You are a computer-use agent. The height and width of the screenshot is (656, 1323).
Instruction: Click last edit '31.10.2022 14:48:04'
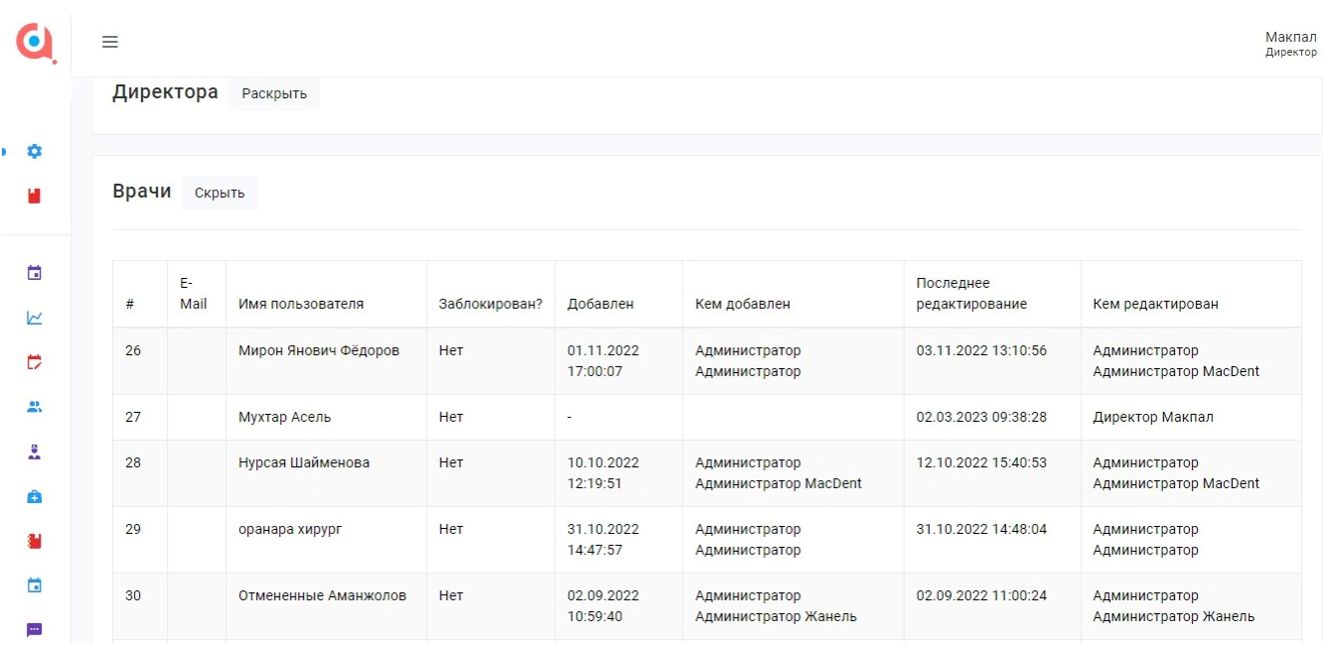pos(981,529)
